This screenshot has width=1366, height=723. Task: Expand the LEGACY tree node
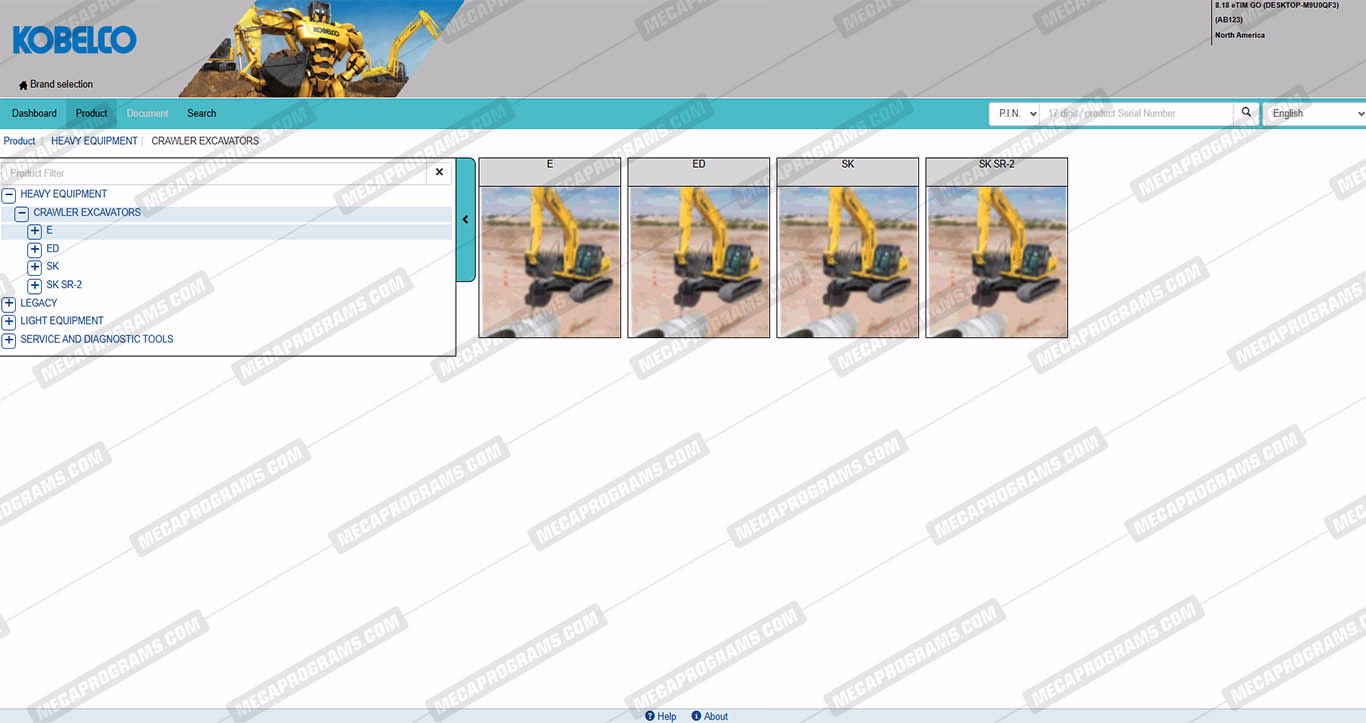pos(9,304)
